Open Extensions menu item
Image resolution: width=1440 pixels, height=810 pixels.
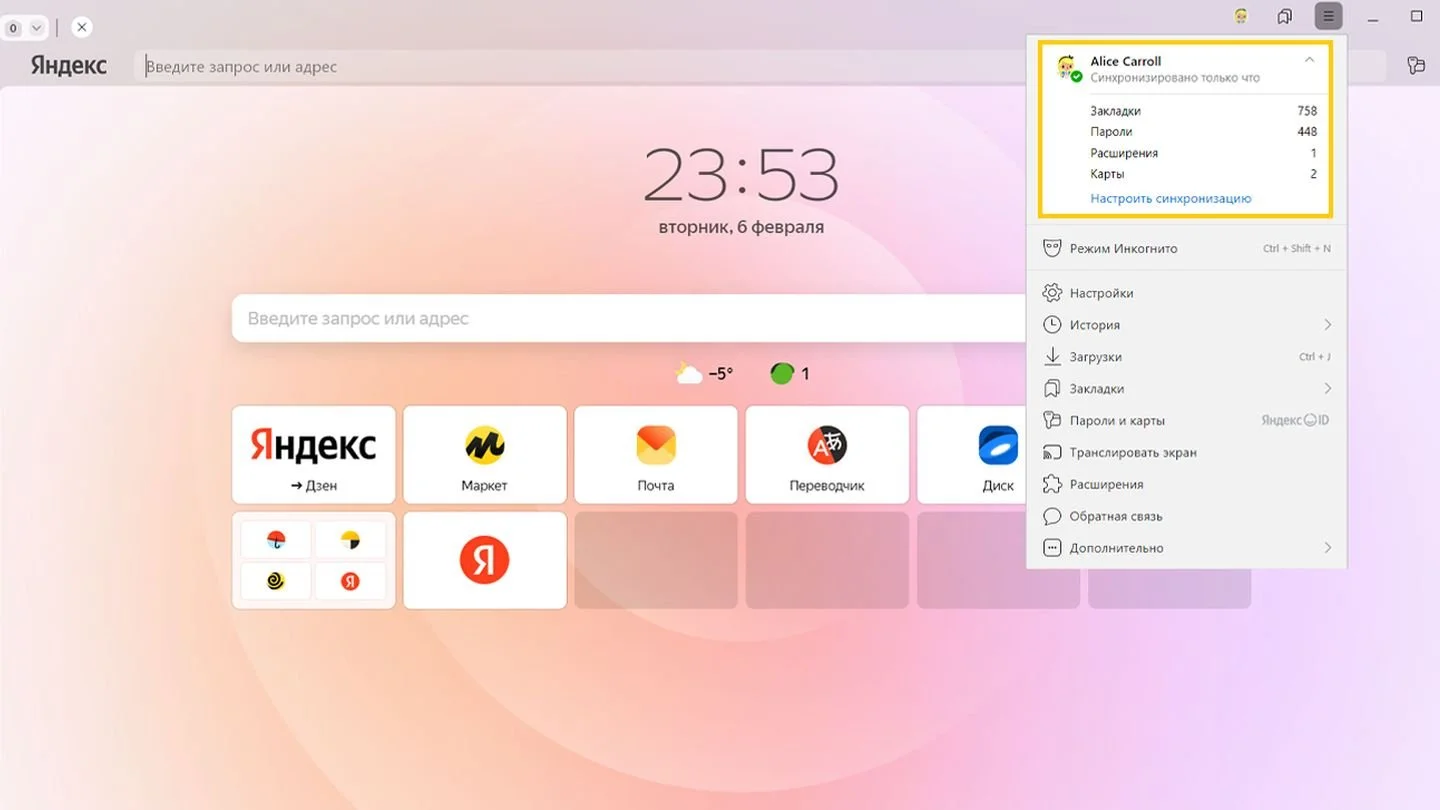1187,485
